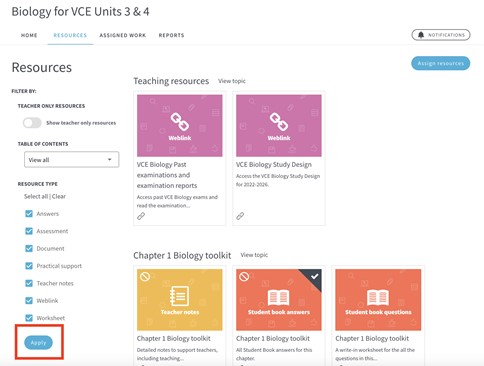Viewport: 484px width, 366px height.
Task: Click link icon under VCE Biology Study Design
Action: [x=240, y=216]
